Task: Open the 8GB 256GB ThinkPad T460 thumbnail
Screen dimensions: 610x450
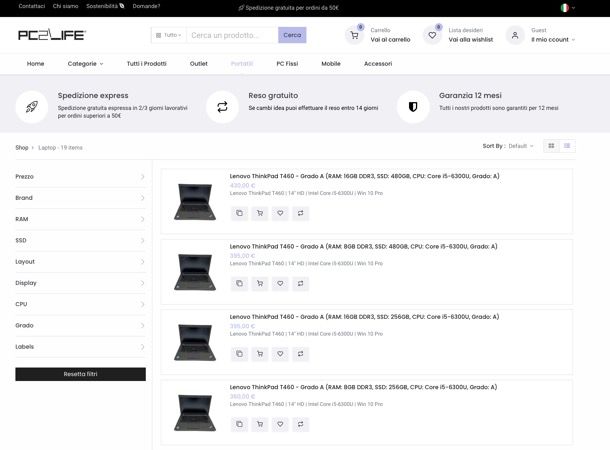Action: [195, 413]
